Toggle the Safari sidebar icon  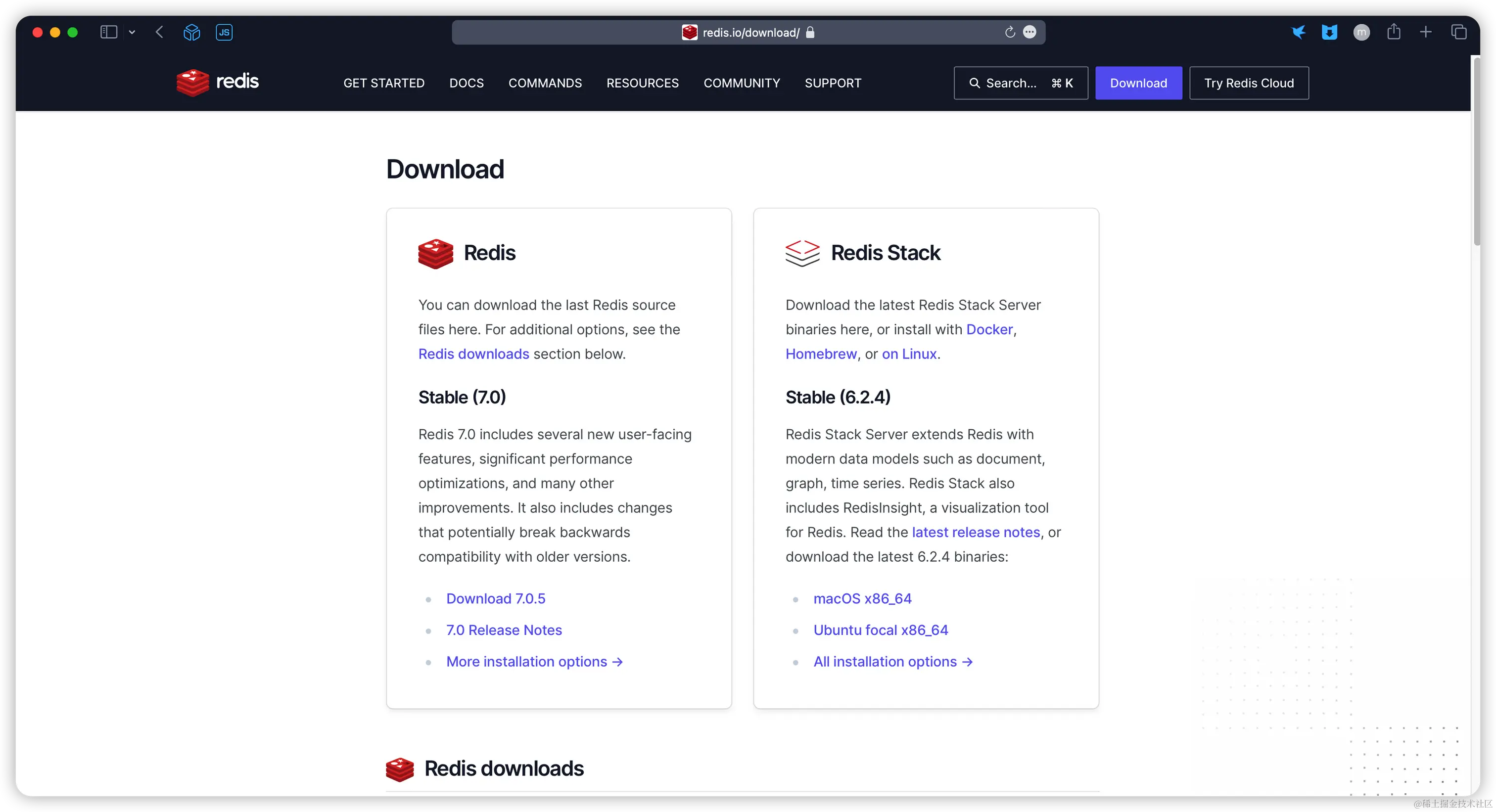click(109, 32)
